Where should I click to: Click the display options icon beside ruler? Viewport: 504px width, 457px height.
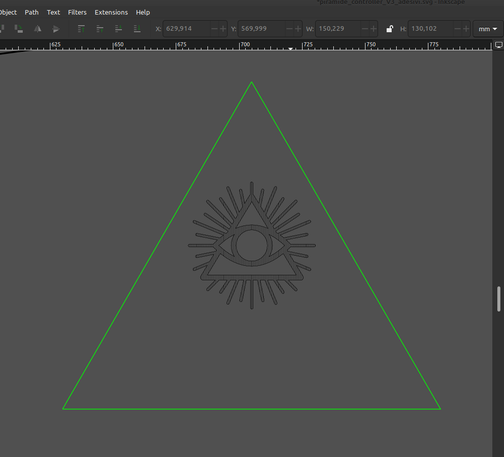499,45
